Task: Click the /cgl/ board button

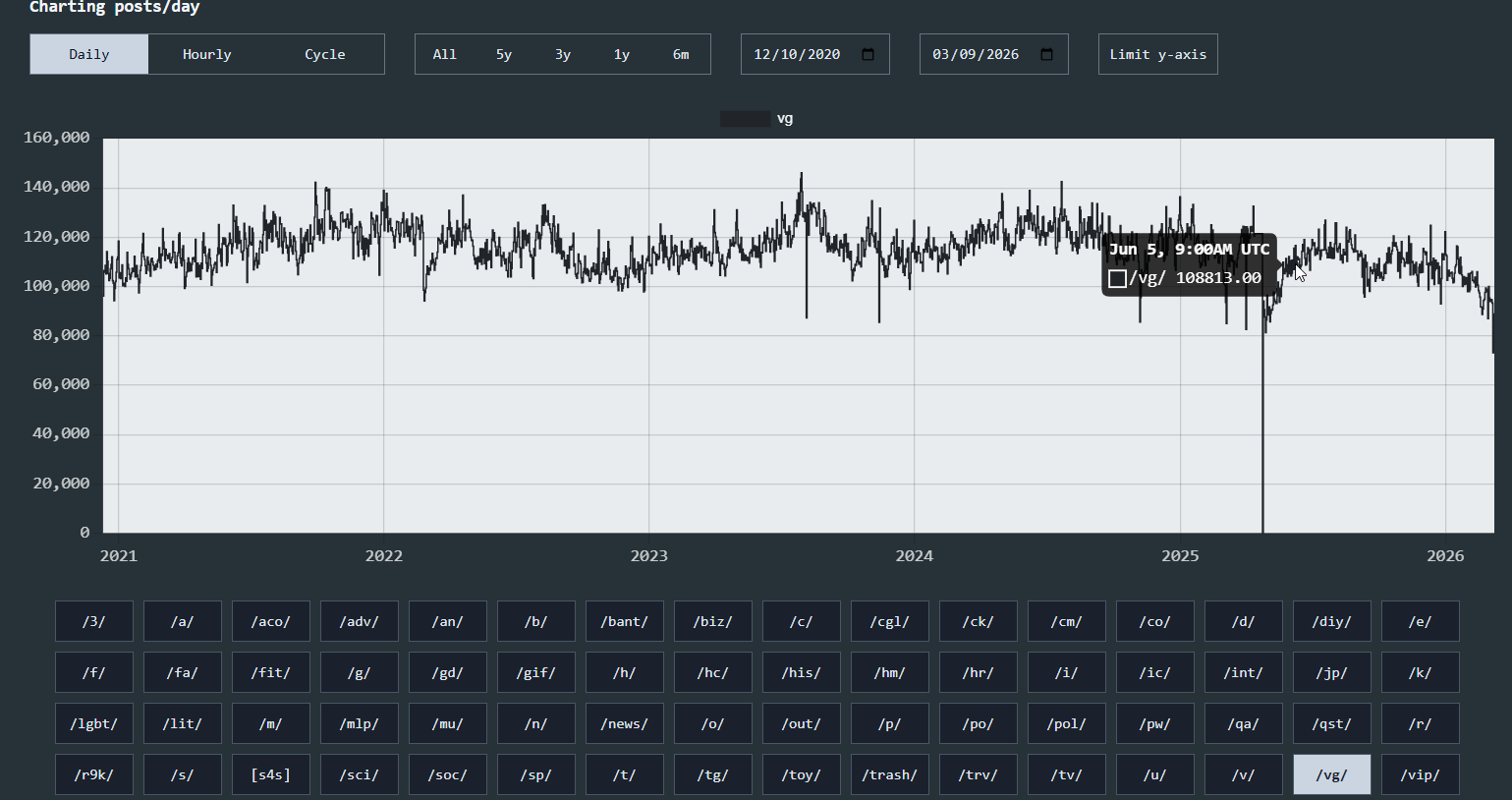Action: coord(890,621)
